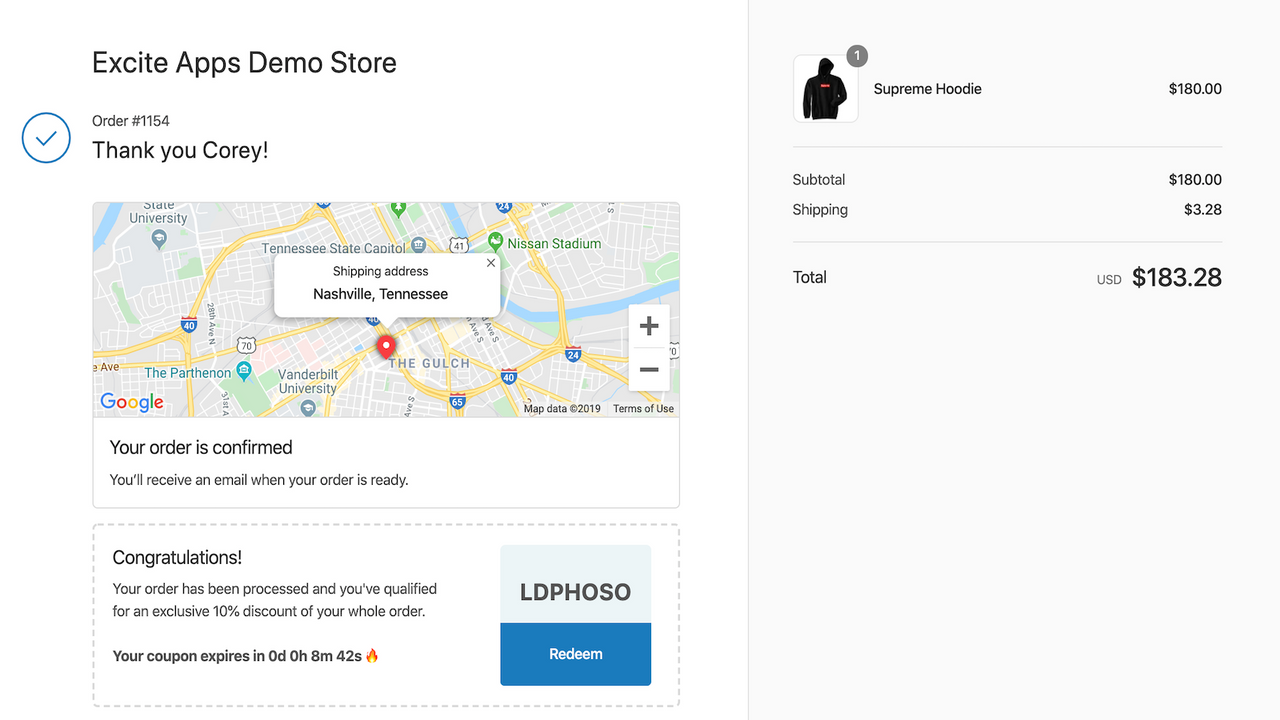The height and width of the screenshot is (720, 1280).
Task: Open map Terms of Use link
Action: (643, 408)
